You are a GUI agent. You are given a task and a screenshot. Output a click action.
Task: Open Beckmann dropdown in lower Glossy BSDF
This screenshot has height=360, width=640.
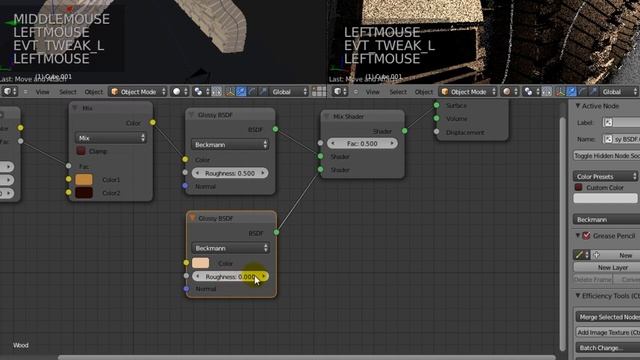coord(230,248)
